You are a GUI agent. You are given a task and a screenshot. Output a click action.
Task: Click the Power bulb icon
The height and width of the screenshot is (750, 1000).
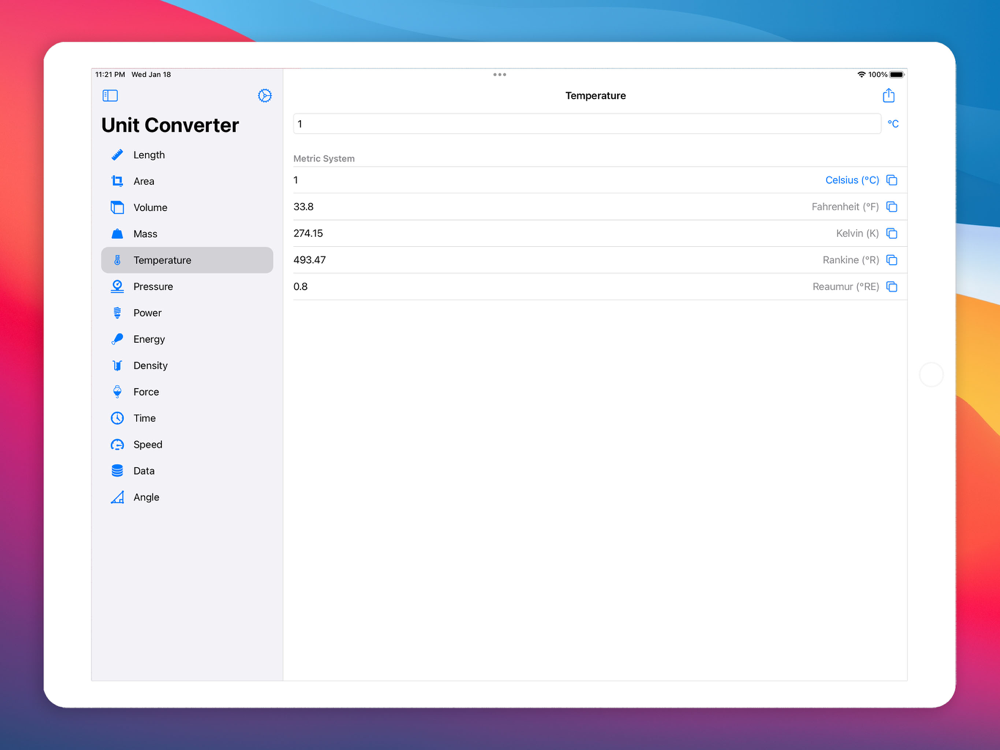coord(117,313)
